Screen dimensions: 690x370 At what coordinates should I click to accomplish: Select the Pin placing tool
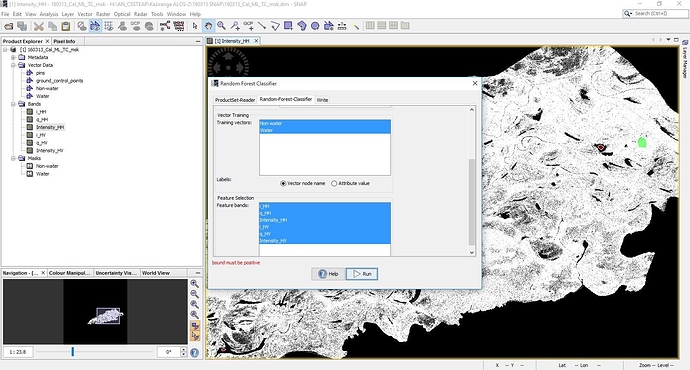235,26
